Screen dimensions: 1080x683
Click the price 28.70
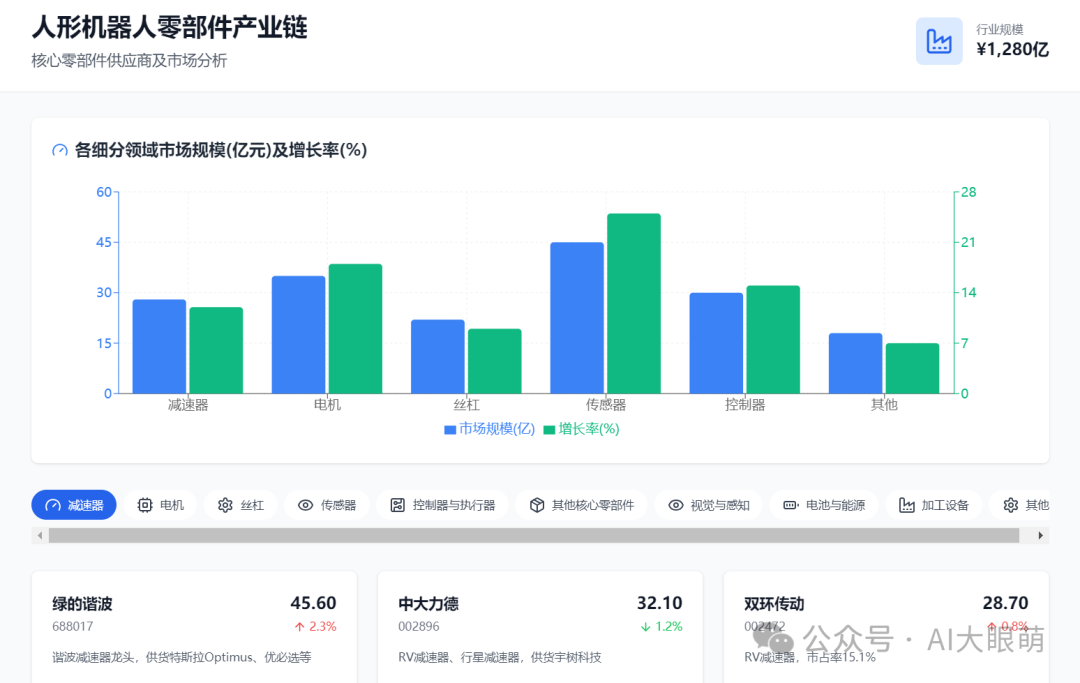coord(1005,603)
